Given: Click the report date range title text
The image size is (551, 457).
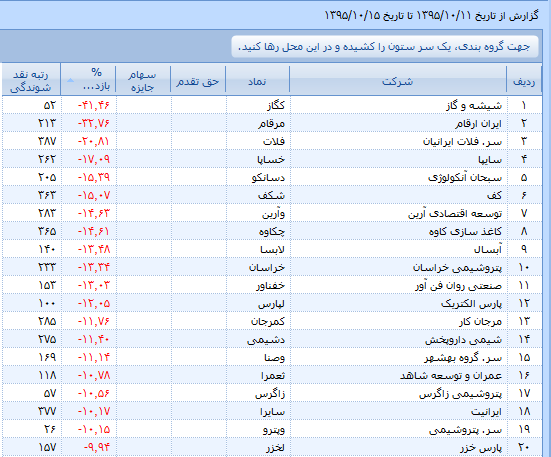Looking at the screenshot, I should click(431, 15).
